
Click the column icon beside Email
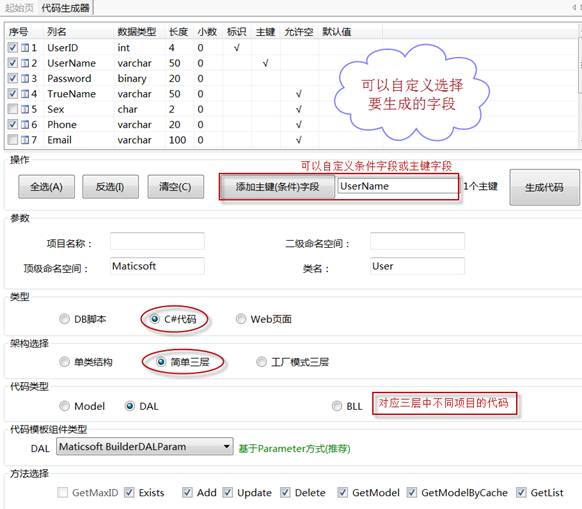coord(25,140)
